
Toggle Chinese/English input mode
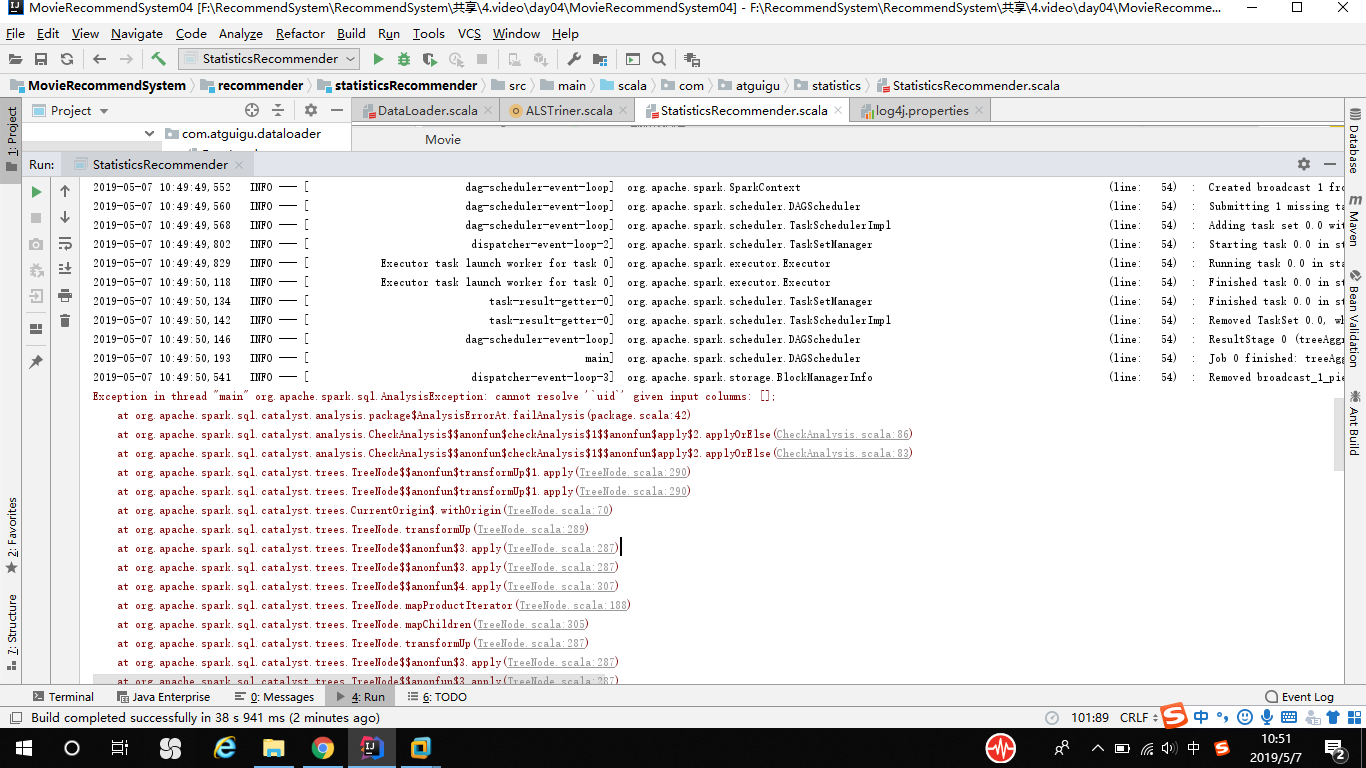click(1201, 717)
